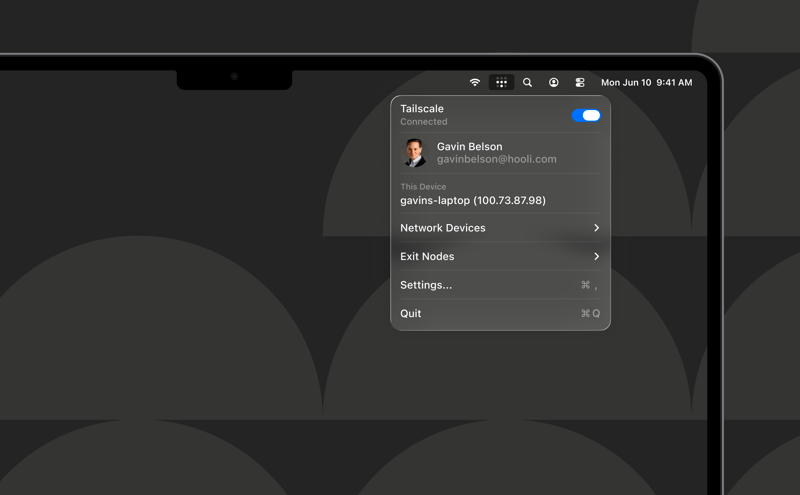This screenshot has width=800, height=495.
Task: Open Spotlight search magnifier icon
Action: click(x=528, y=82)
